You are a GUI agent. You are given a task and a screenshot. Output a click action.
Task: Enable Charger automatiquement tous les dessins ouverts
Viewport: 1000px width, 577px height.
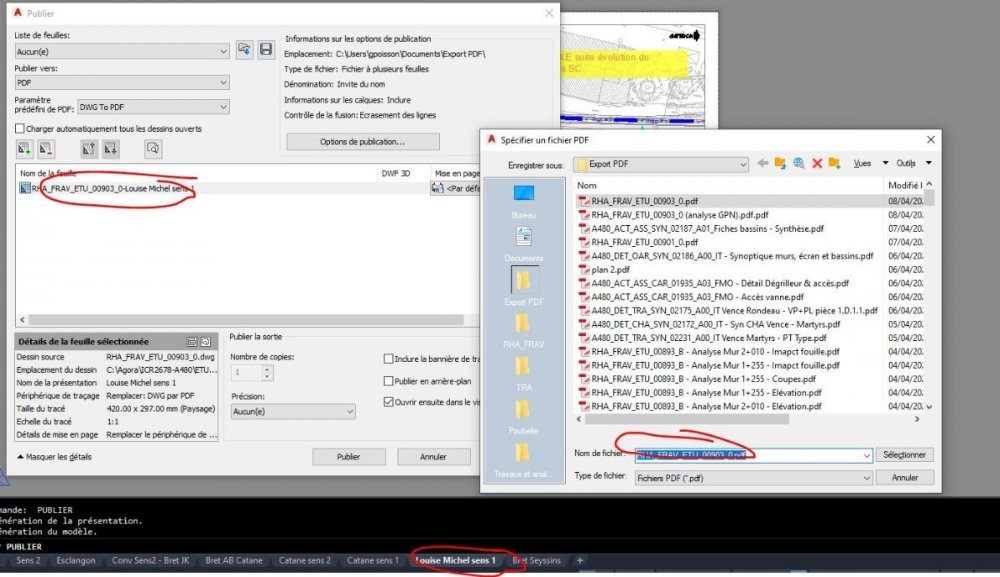pyautogui.click(x=20, y=129)
